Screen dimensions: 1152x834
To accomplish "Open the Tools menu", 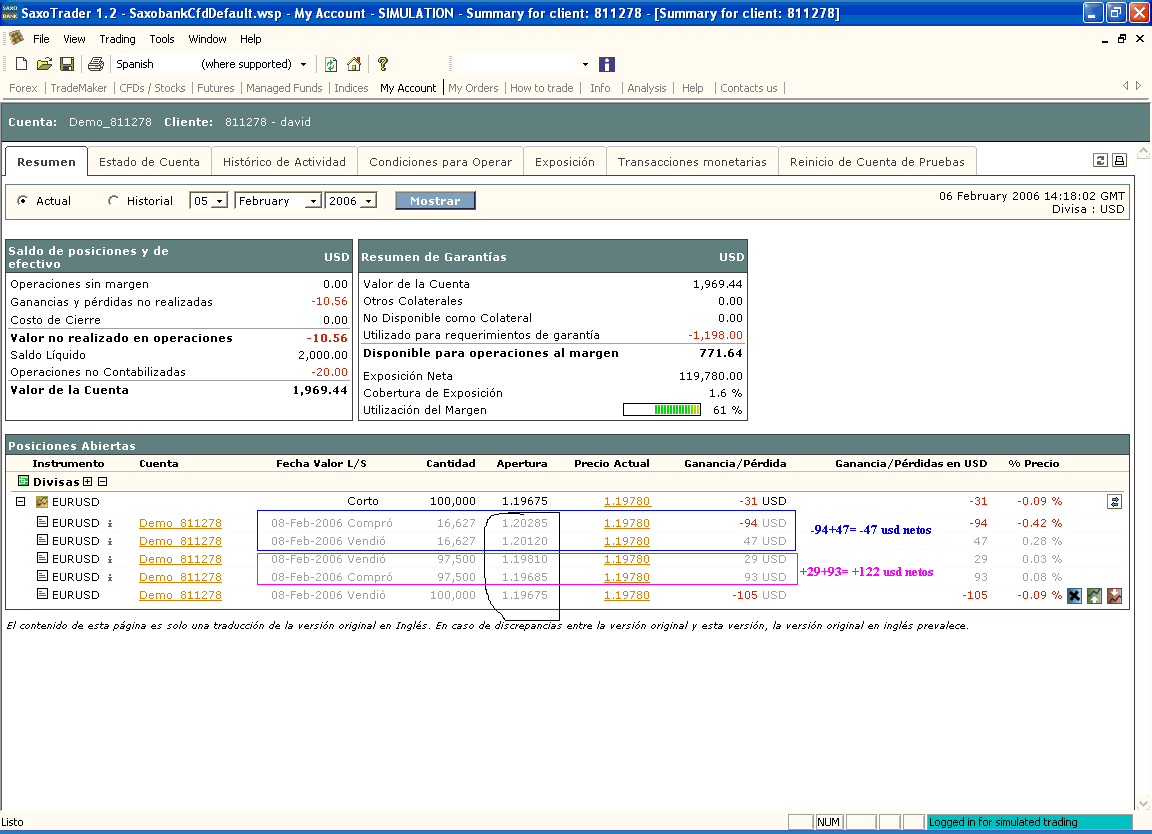I will (x=162, y=39).
